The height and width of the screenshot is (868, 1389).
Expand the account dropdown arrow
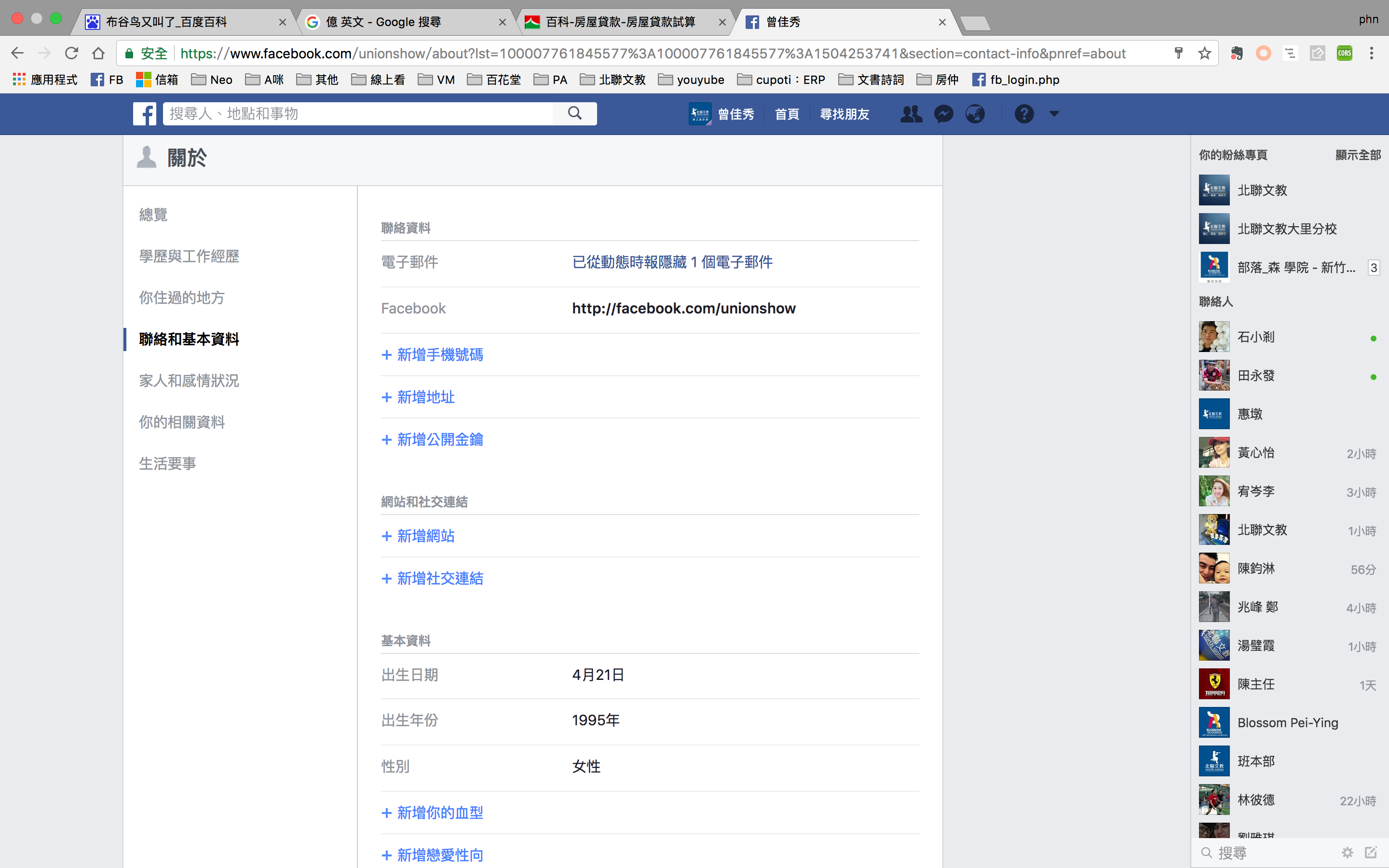tap(1054, 114)
